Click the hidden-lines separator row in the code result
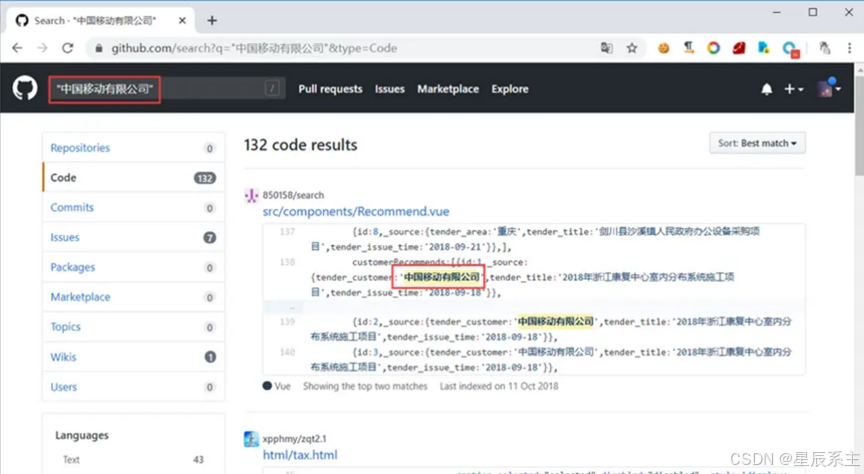 [x=534, y=307]
